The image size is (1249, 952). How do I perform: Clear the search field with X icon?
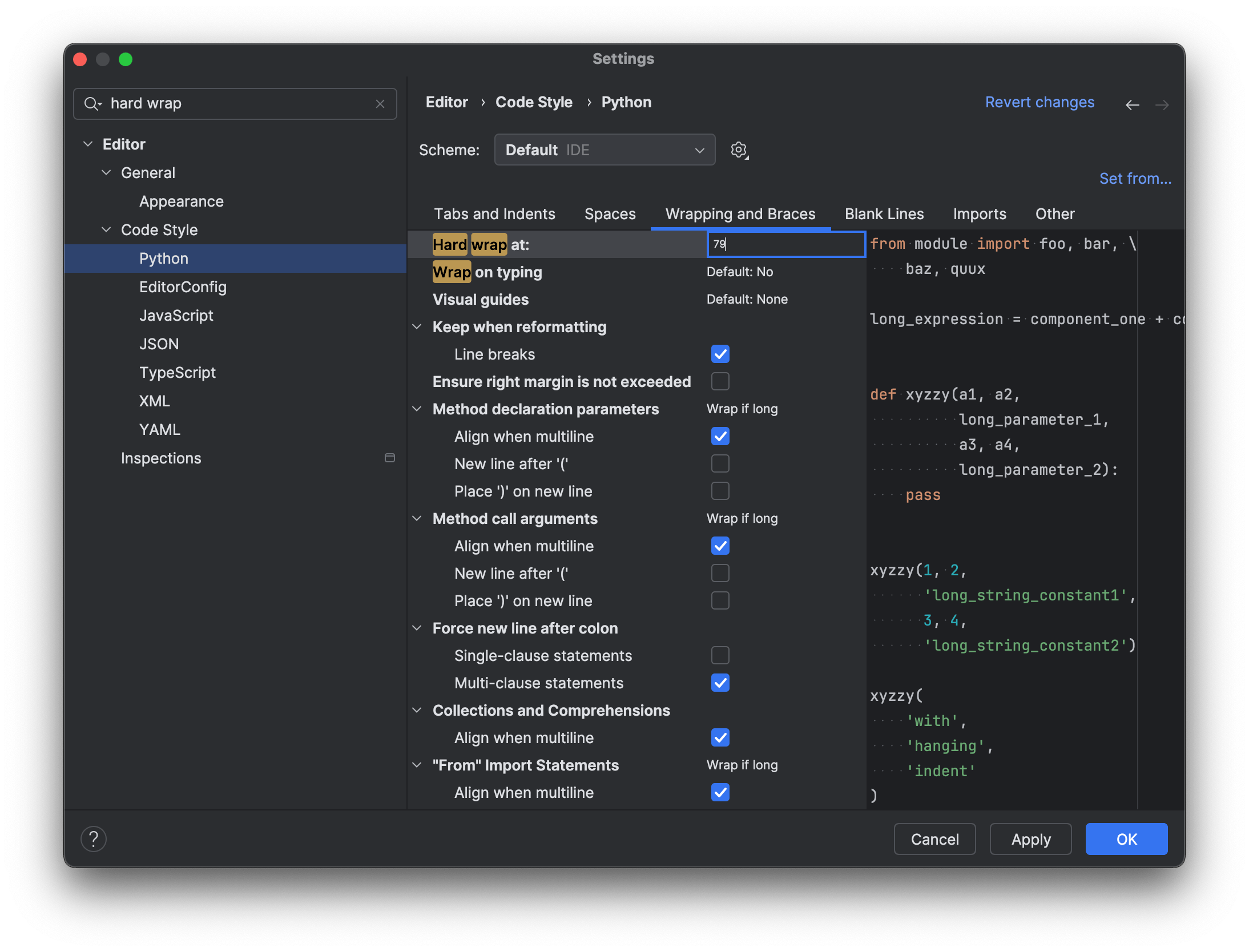(380, 104)
